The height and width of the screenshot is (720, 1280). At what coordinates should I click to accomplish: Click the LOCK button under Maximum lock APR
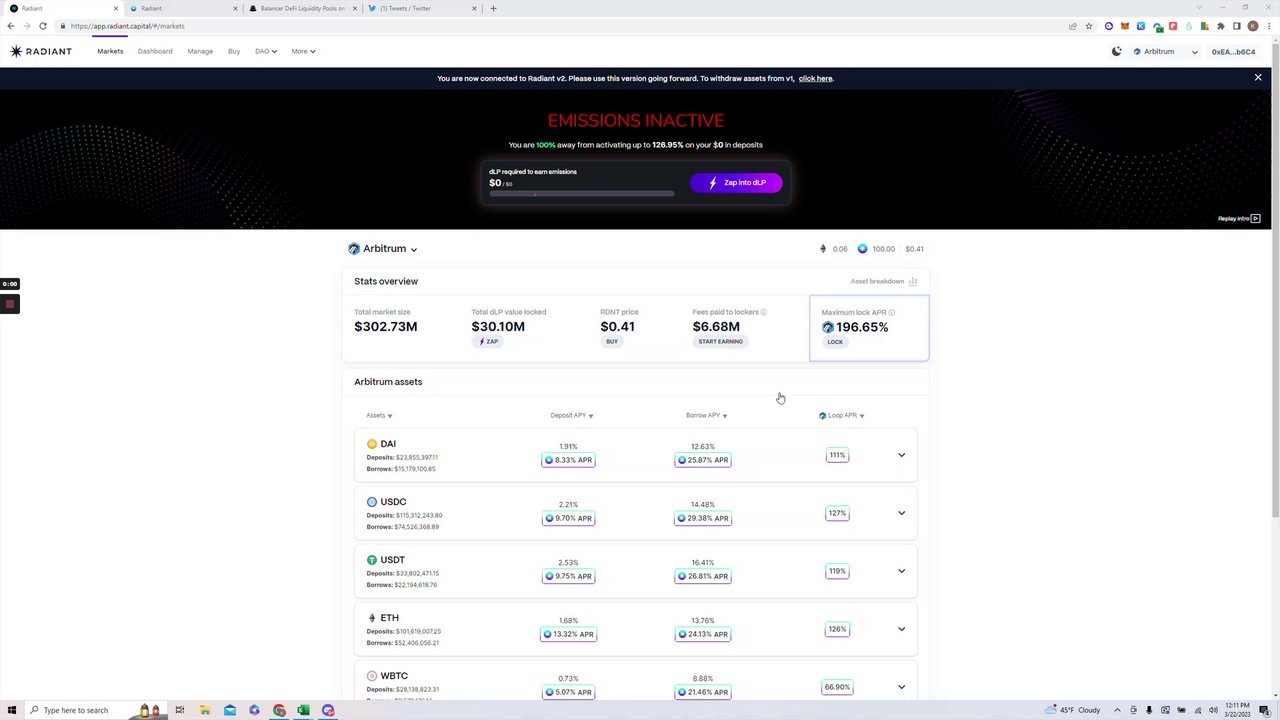click(835, 342)
